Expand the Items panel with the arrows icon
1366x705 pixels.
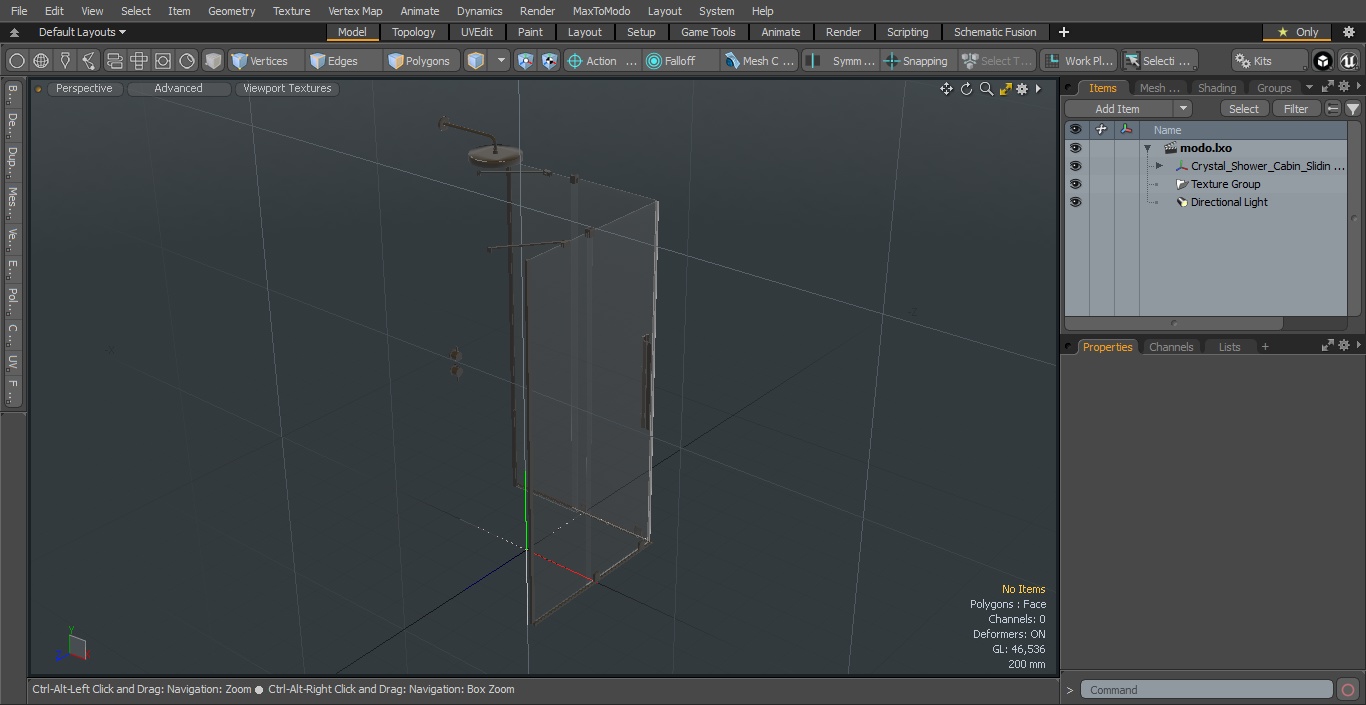1328,87
